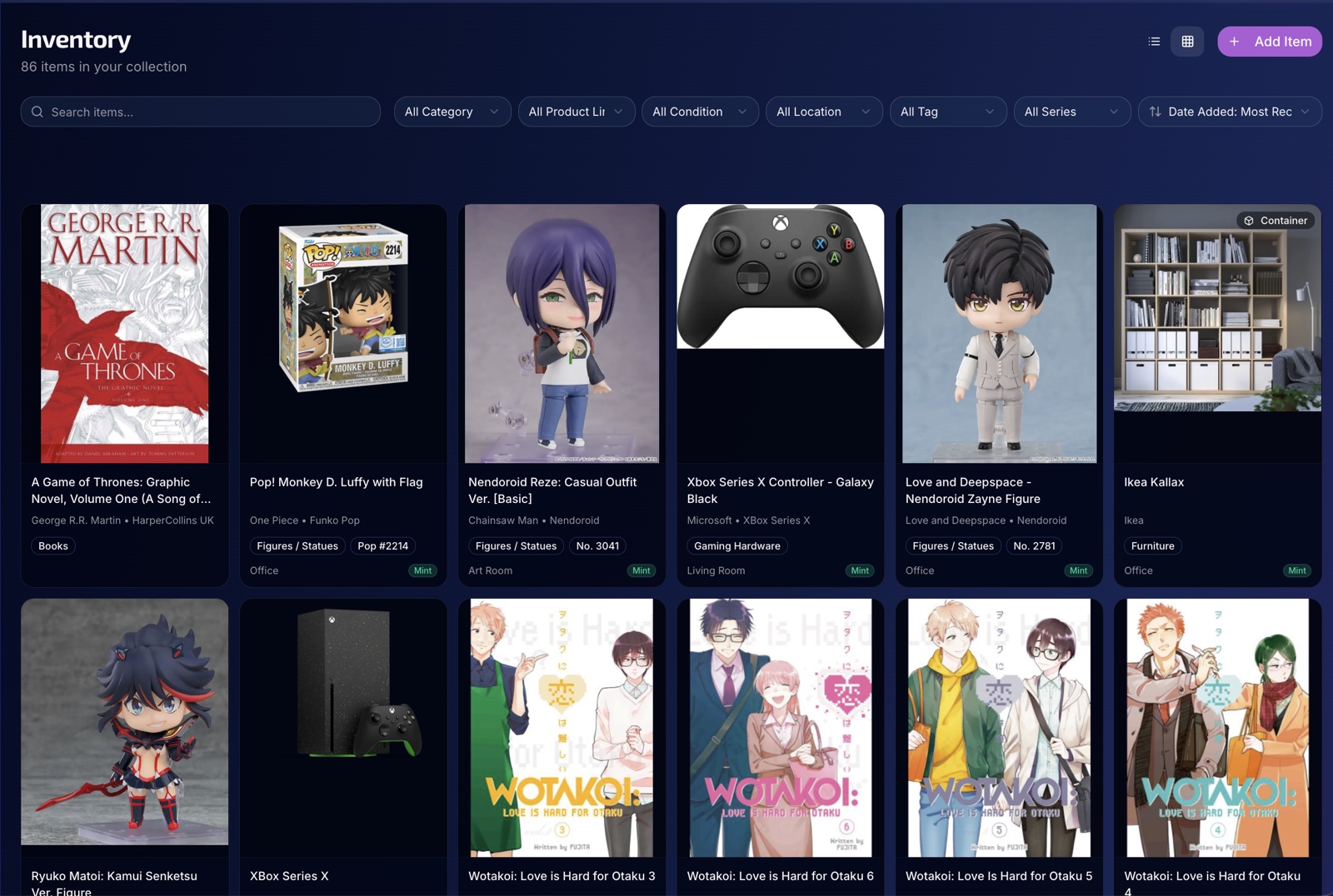Open the All Location dropdown

[824, 112]
